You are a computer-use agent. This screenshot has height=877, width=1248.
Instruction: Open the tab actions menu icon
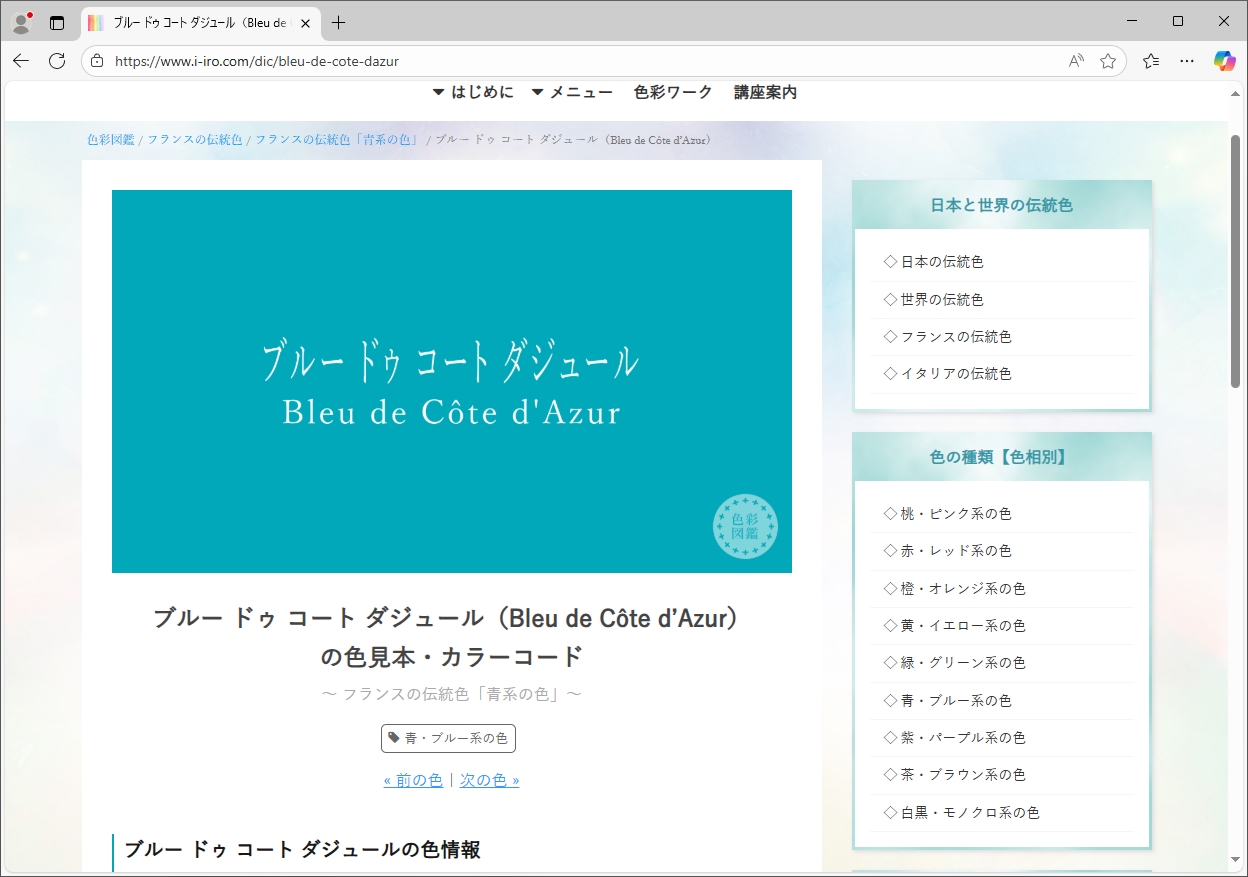coord(57,22)
